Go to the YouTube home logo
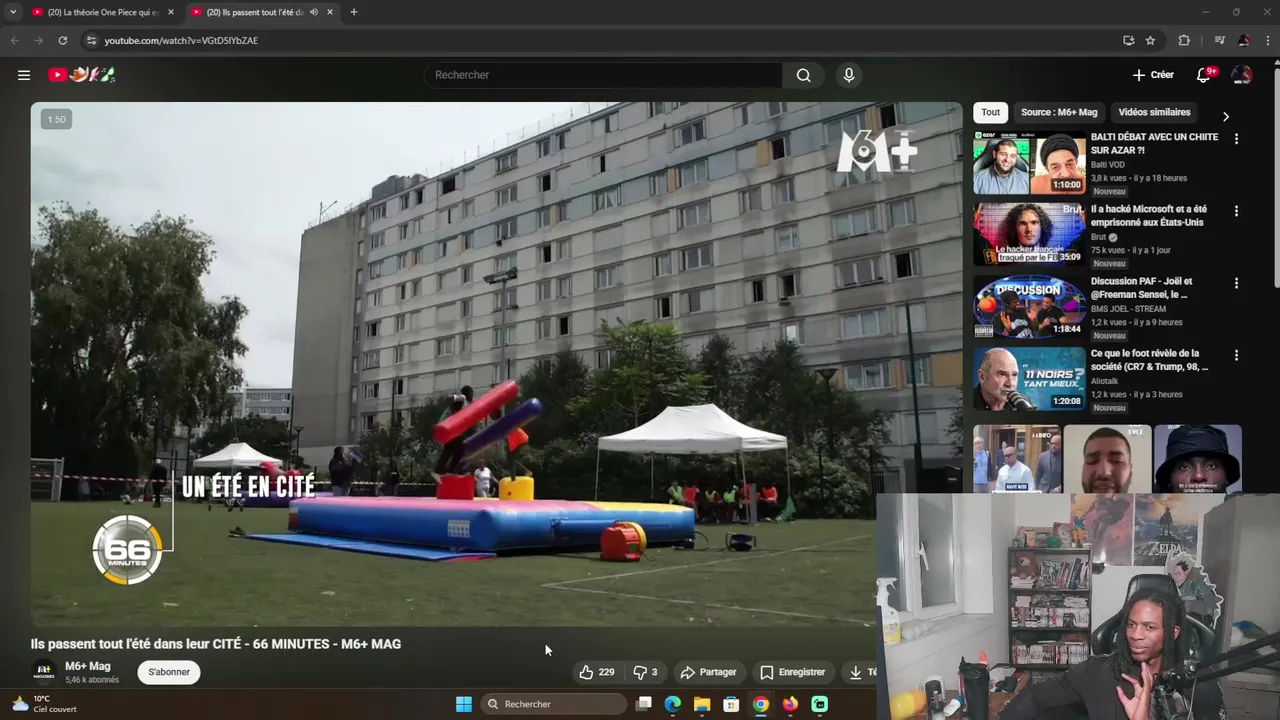 coord(82,75)
